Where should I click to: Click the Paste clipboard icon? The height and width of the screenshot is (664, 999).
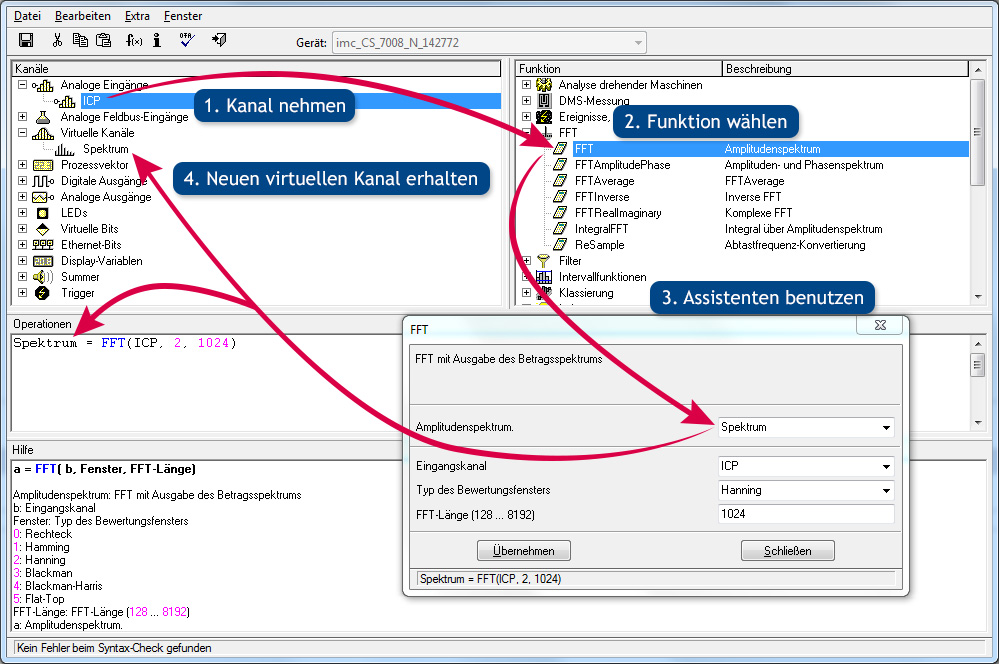[x=103, y=41]
